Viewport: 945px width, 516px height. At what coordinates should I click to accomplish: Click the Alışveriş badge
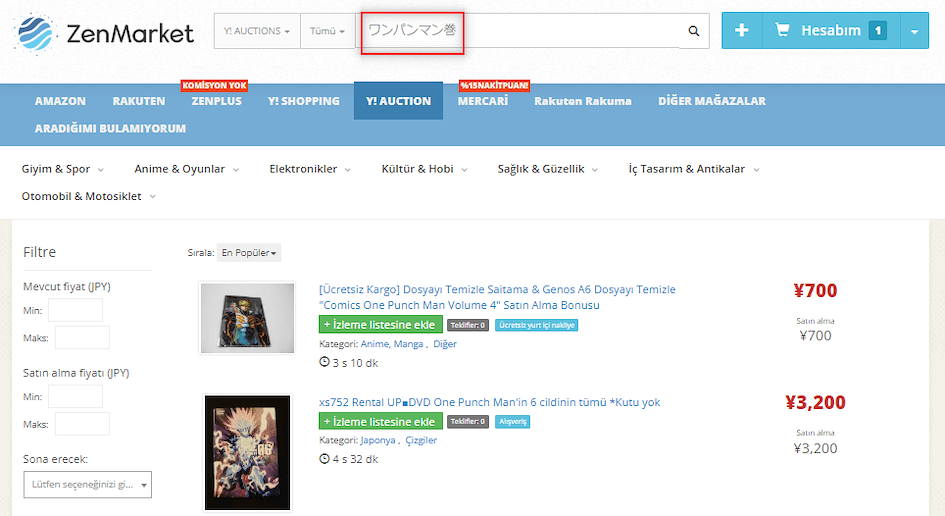point(513,421)
